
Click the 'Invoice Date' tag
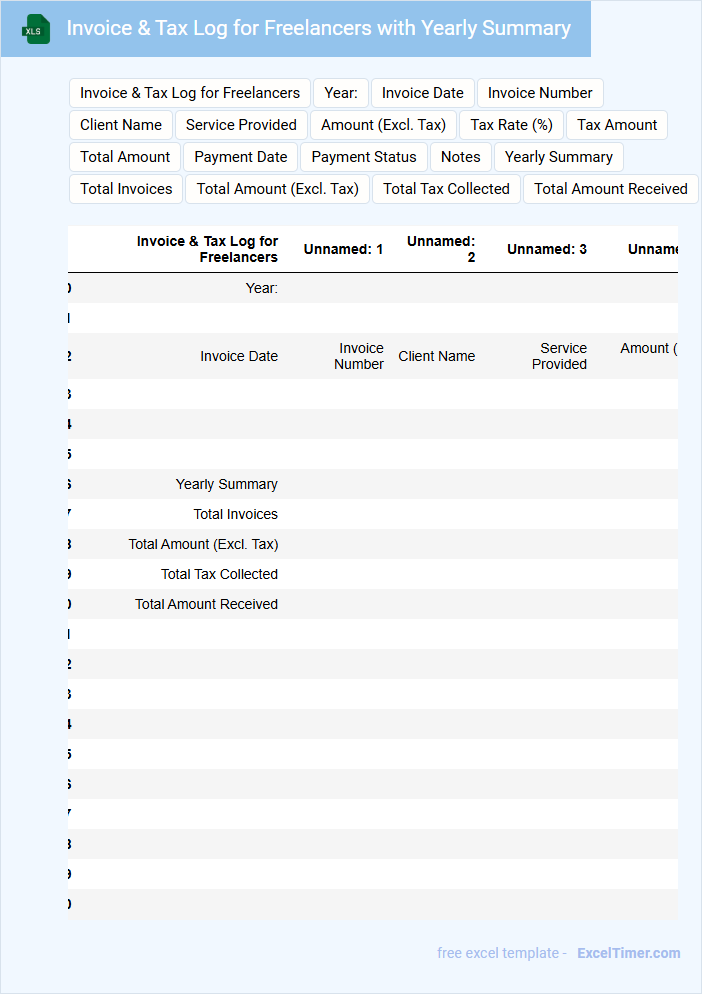pos(422,93)
